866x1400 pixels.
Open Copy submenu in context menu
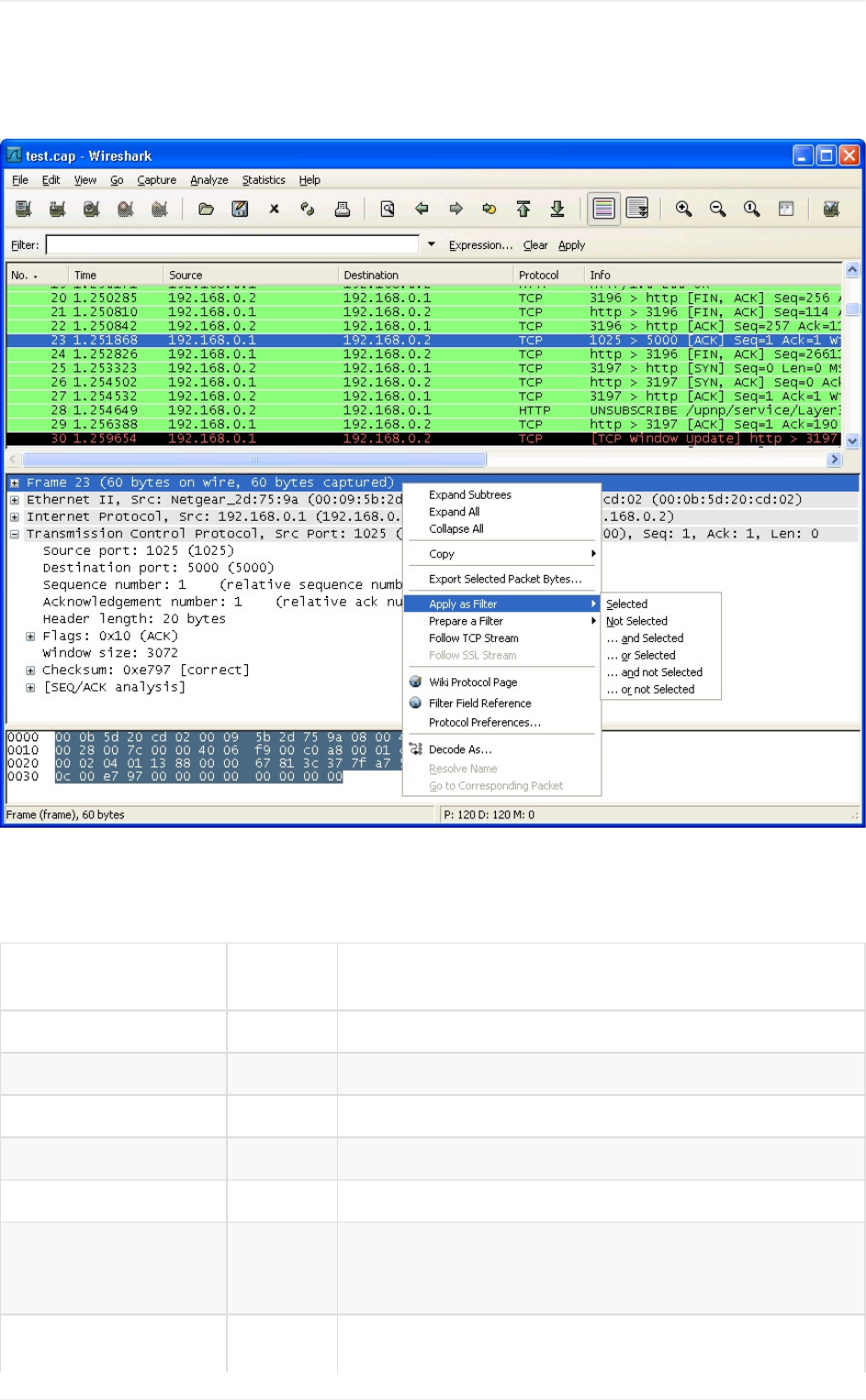click(501, 554)
